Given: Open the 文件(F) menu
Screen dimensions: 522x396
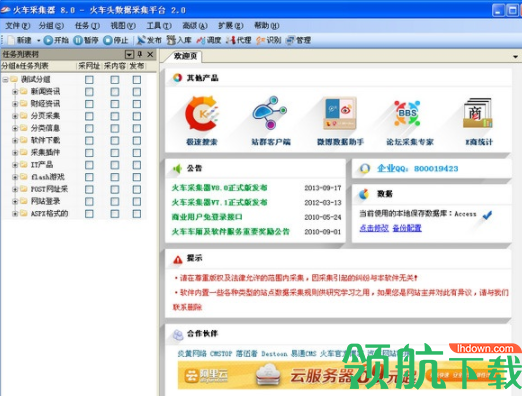Looking at the screenshot, I should [x=17, y=26].
